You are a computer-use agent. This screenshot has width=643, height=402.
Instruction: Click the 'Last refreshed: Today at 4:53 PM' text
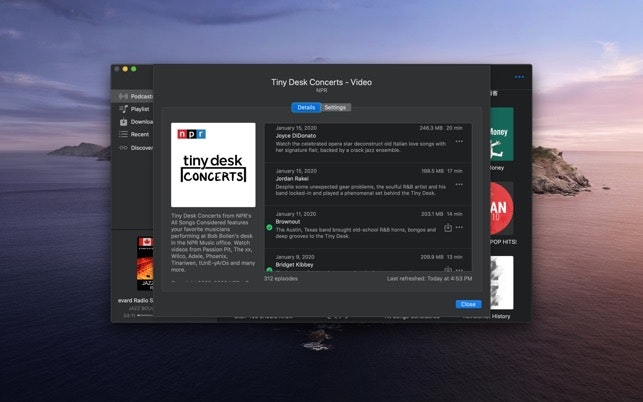coord(429,279)
